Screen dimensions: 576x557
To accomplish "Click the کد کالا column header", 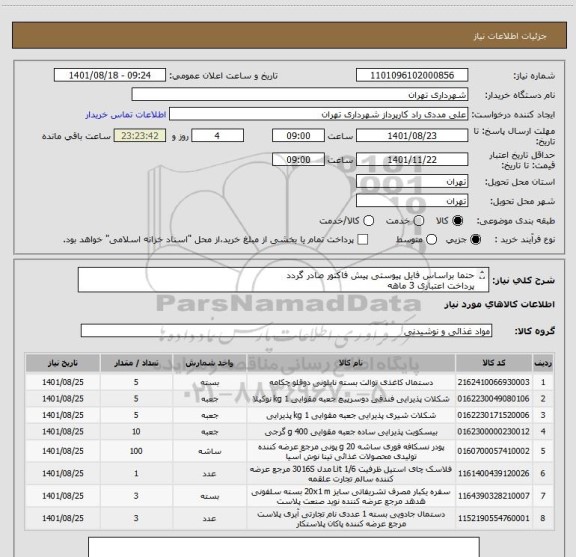I will [494, 363].
